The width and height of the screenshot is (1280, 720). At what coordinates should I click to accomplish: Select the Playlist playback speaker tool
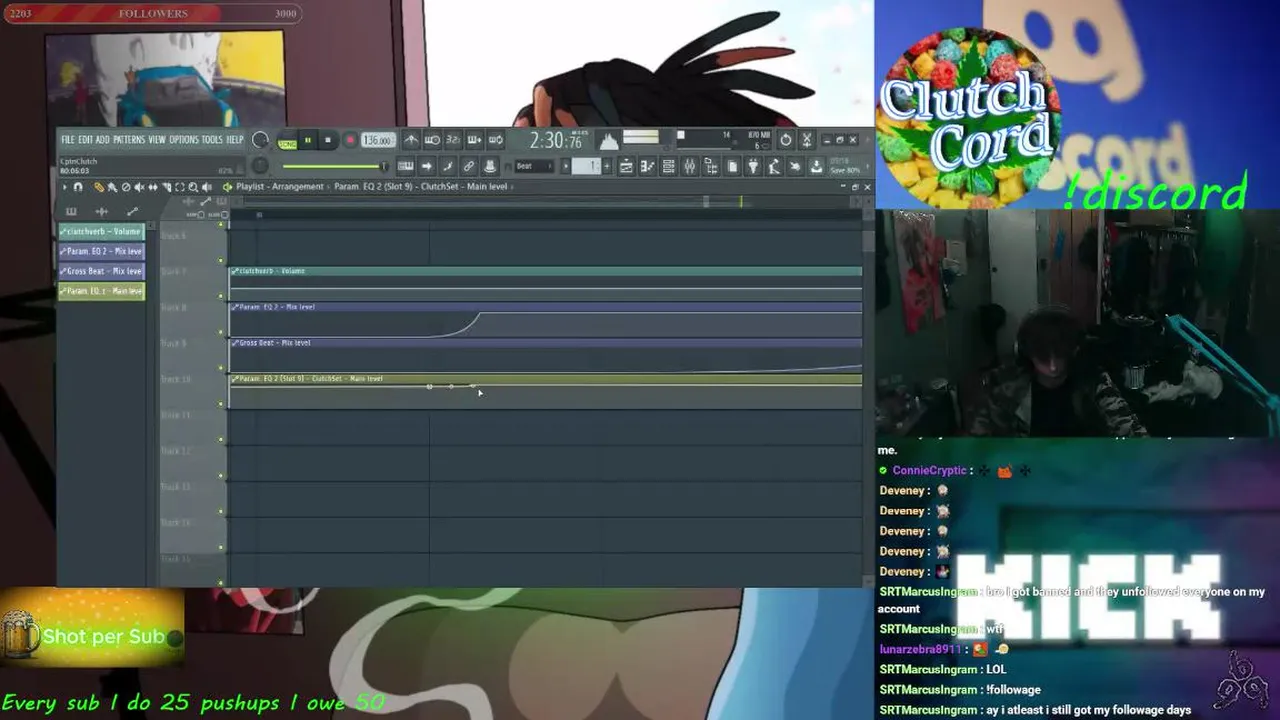(206, 187)
